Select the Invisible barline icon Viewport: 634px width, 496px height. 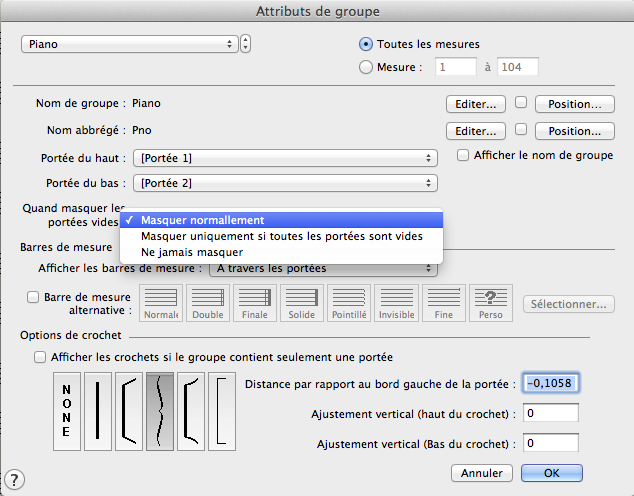(x=396, y=303)
